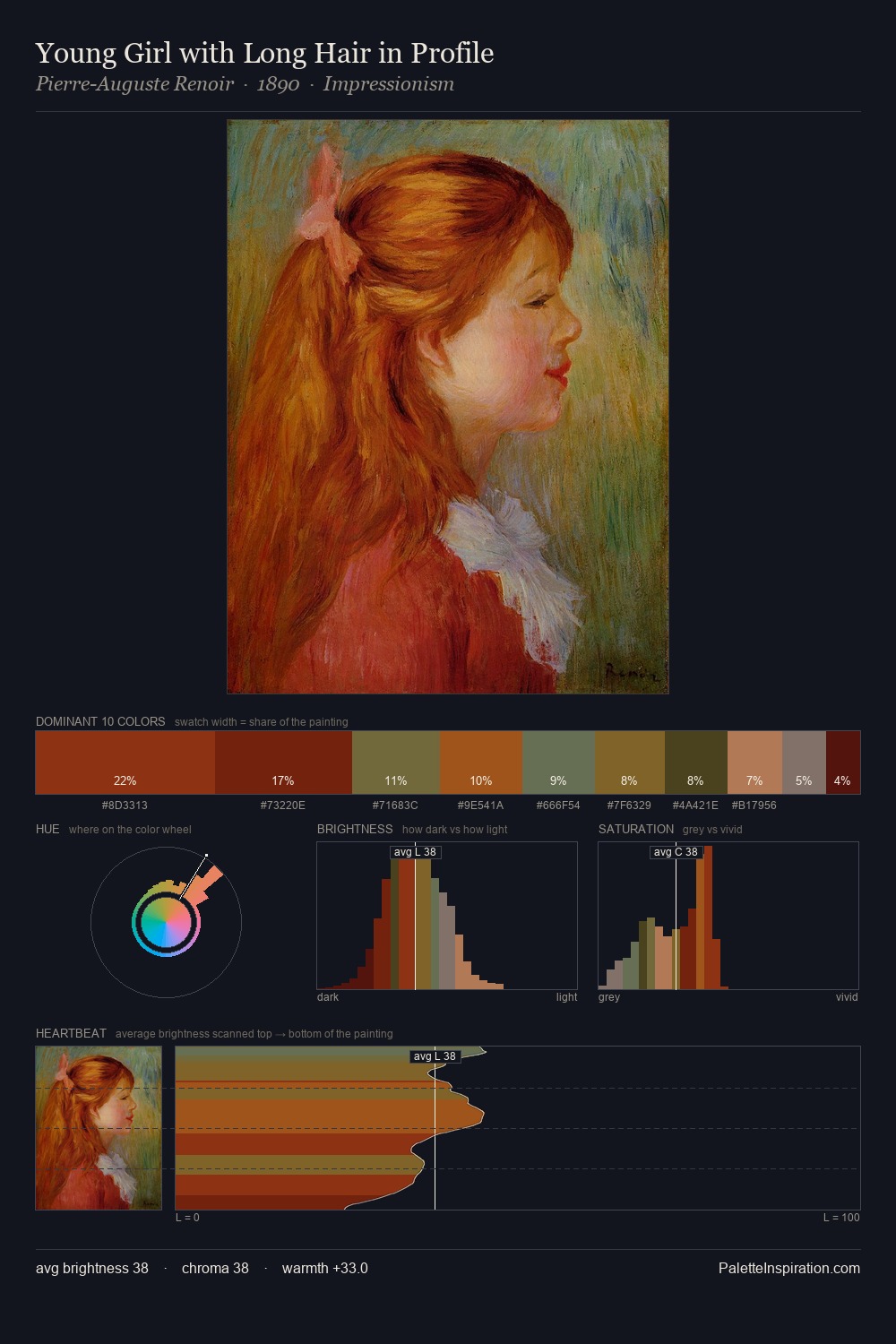Click 'avg brightness 38' in the footer
The image size is (896, 1344).
92,1268
